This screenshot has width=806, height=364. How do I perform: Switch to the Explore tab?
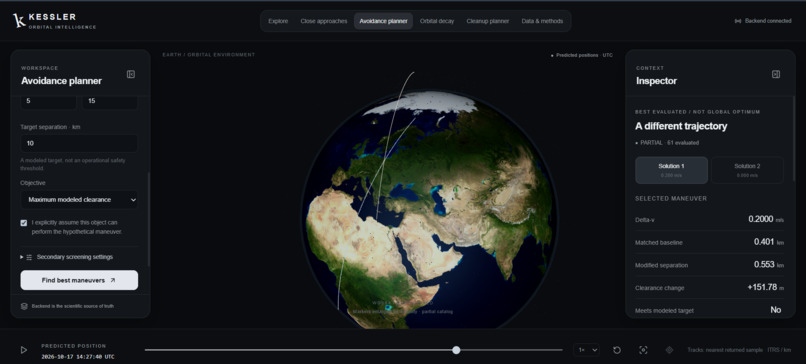(278, 21)
